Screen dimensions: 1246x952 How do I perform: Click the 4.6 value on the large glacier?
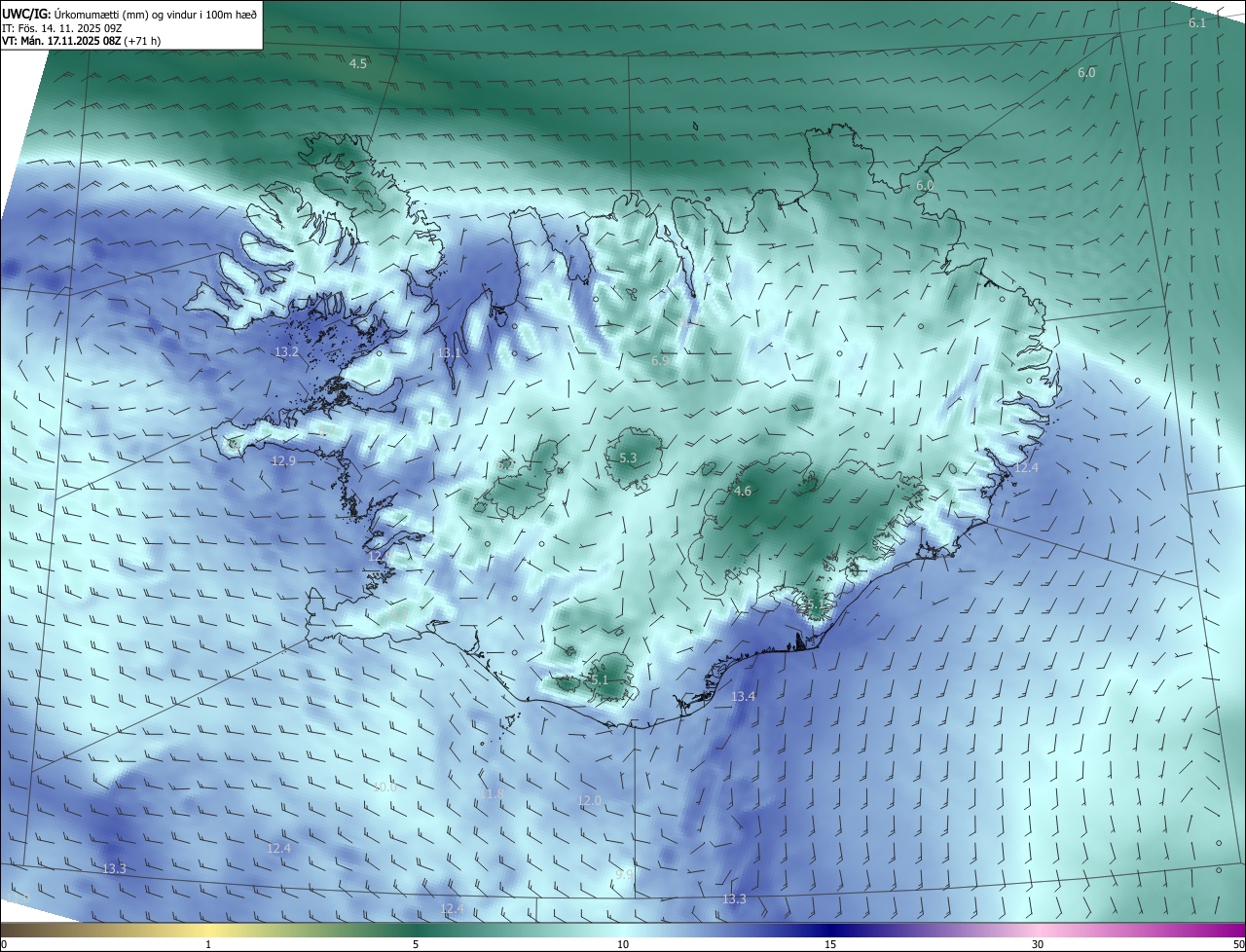pos(743,492)
